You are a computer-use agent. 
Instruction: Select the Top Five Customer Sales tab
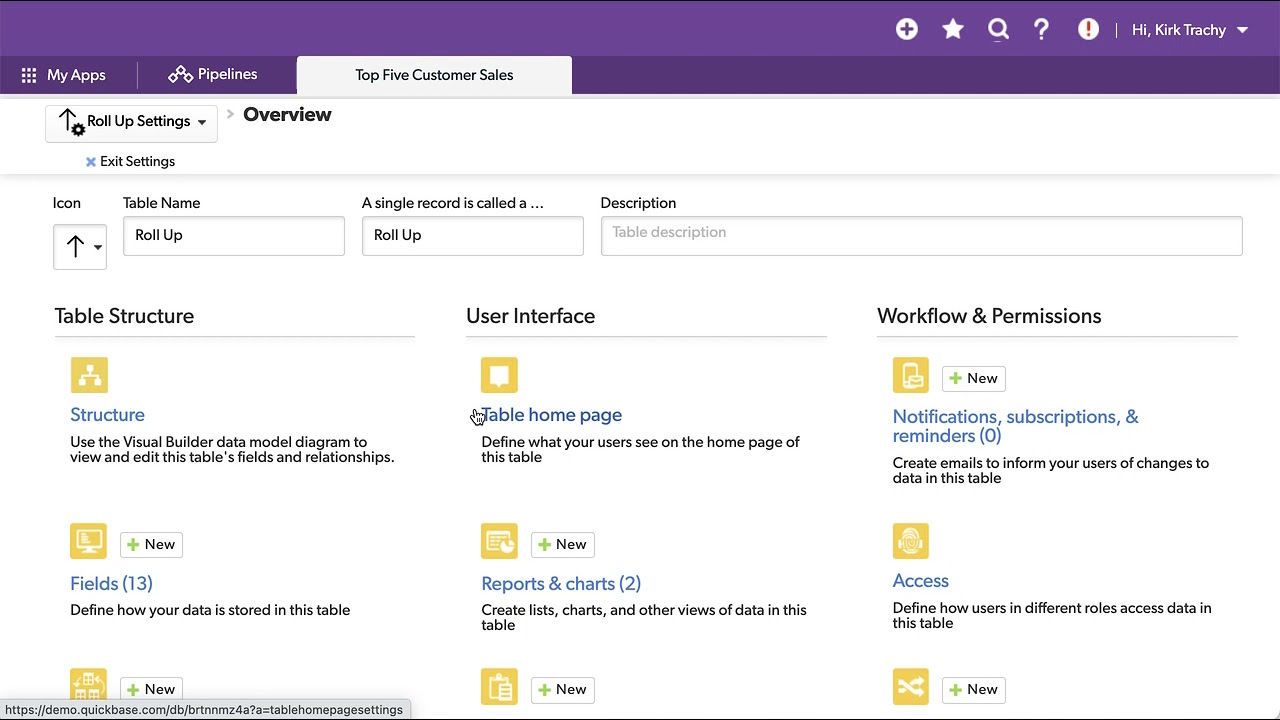click(x=434, y=75)
